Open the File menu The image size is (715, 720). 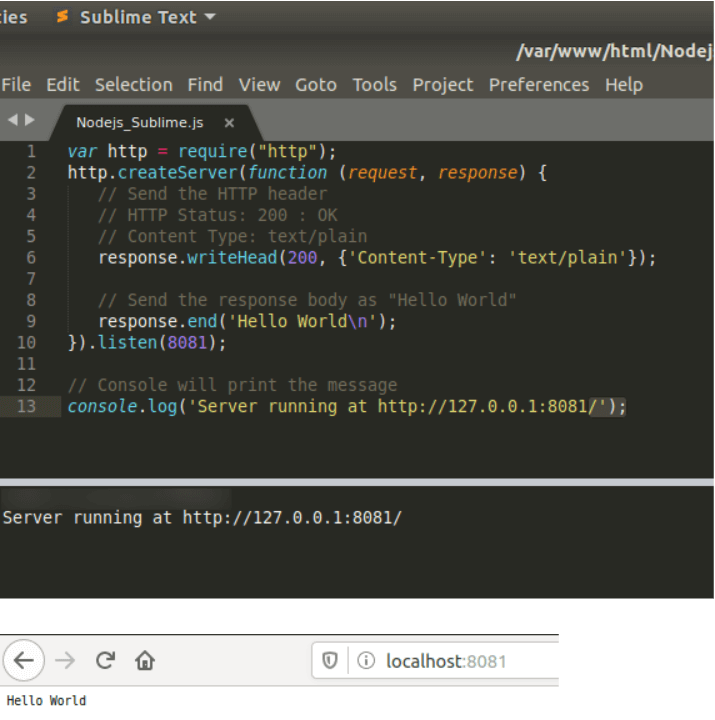coord(16,85)
